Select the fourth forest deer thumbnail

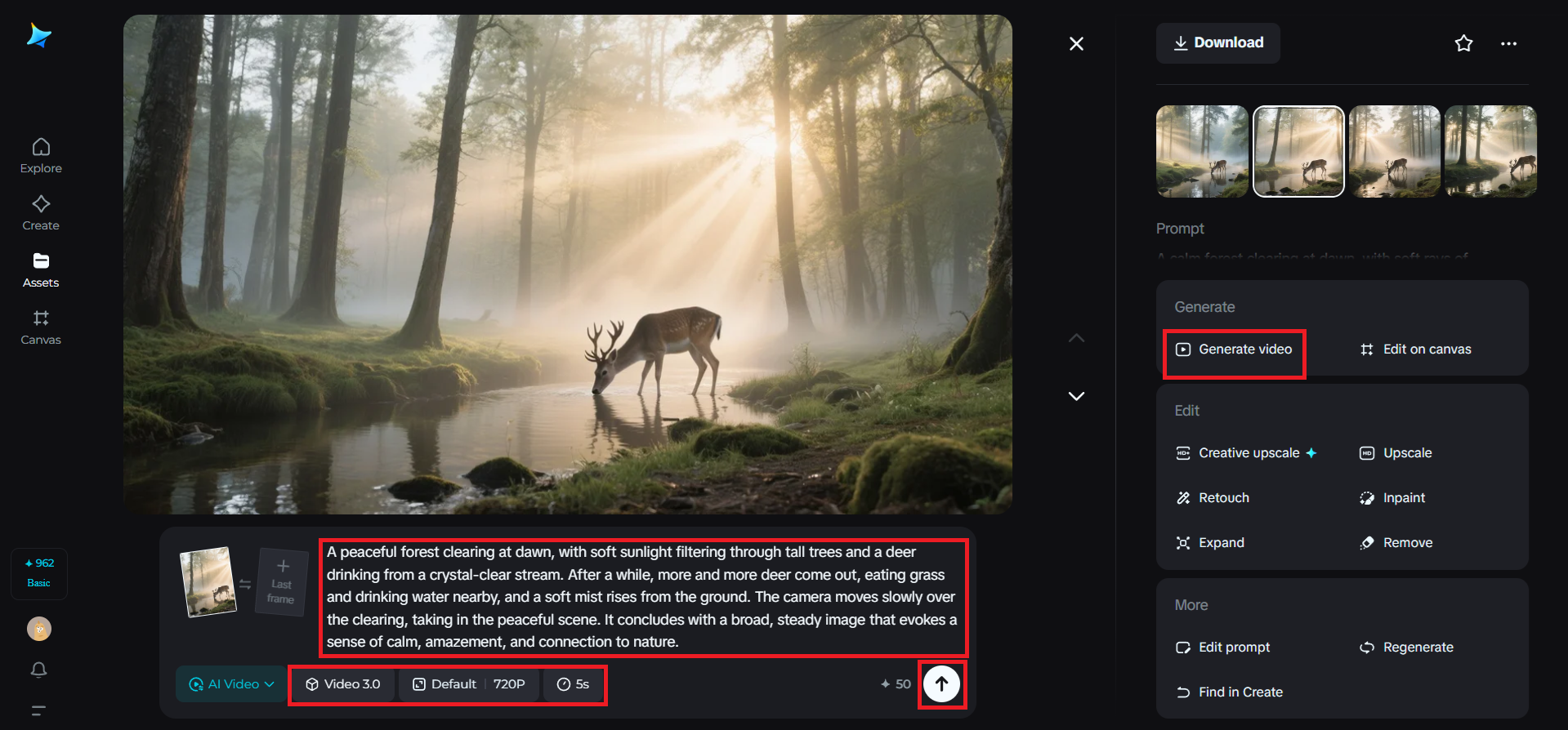pyautogui.click(x=1490, y=151)
